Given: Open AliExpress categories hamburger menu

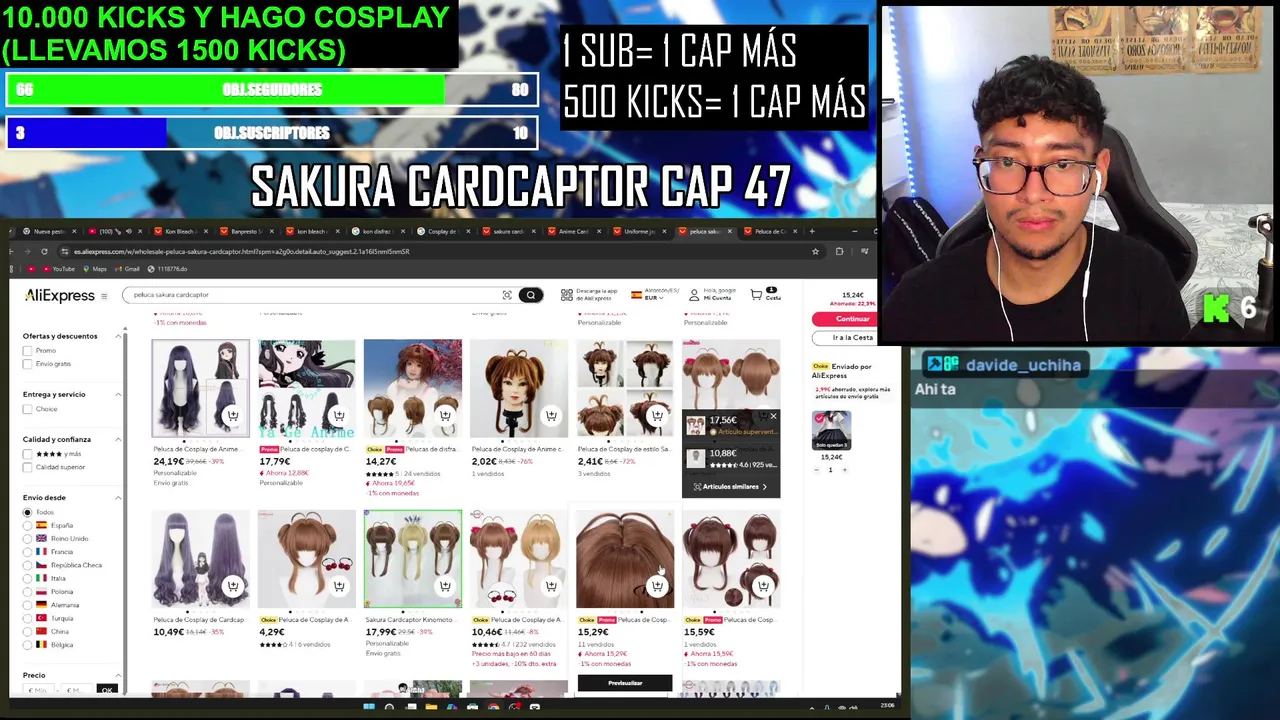Looking at the screenshot, I should 103,296.
